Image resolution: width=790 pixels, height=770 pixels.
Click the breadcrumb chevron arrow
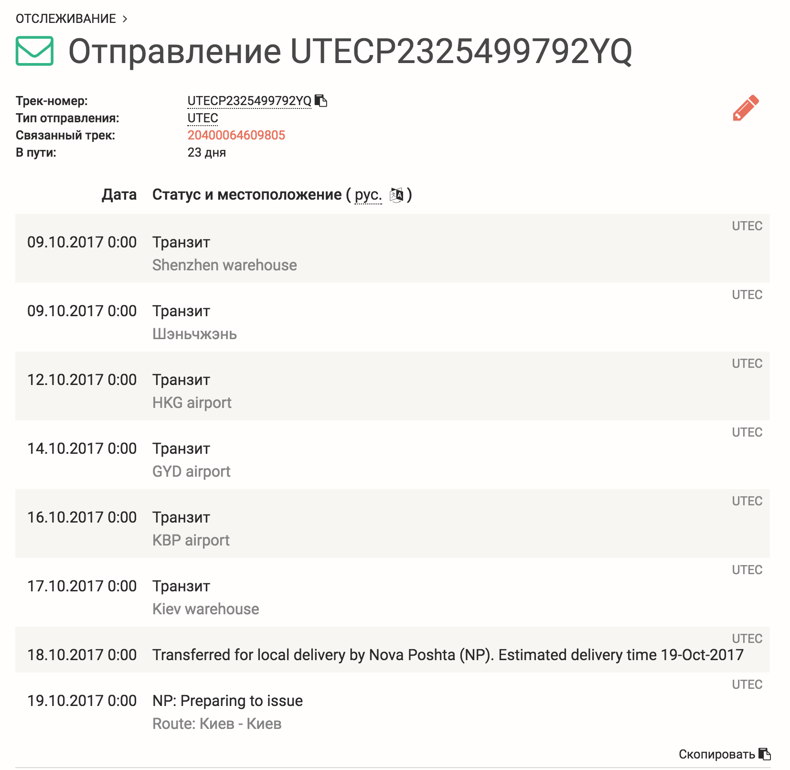click(125, 18)
